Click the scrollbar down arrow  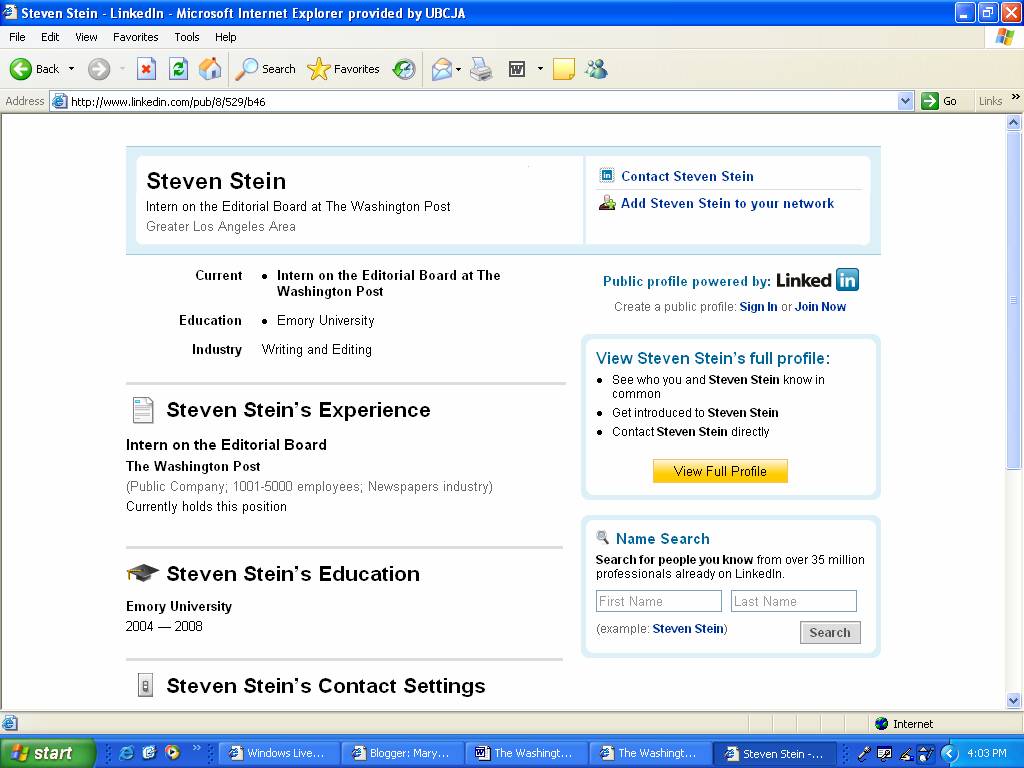pyautogui.click(x=1014, y=701)
